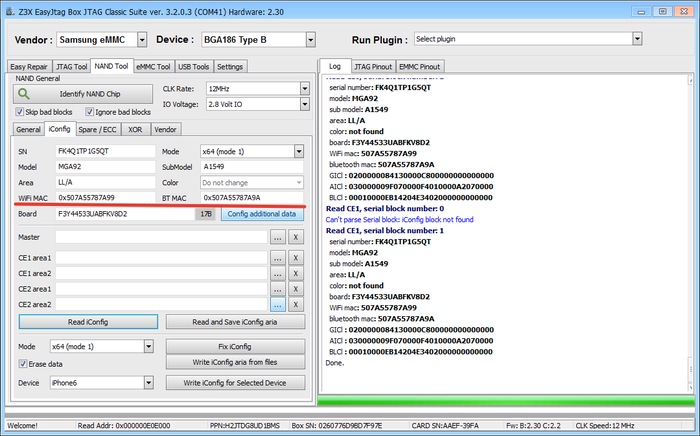The height and width of the screenshot is (436, 700).
Task: Open the CLK Rate 12MHz dropdown
Action: tap(304, 89)
